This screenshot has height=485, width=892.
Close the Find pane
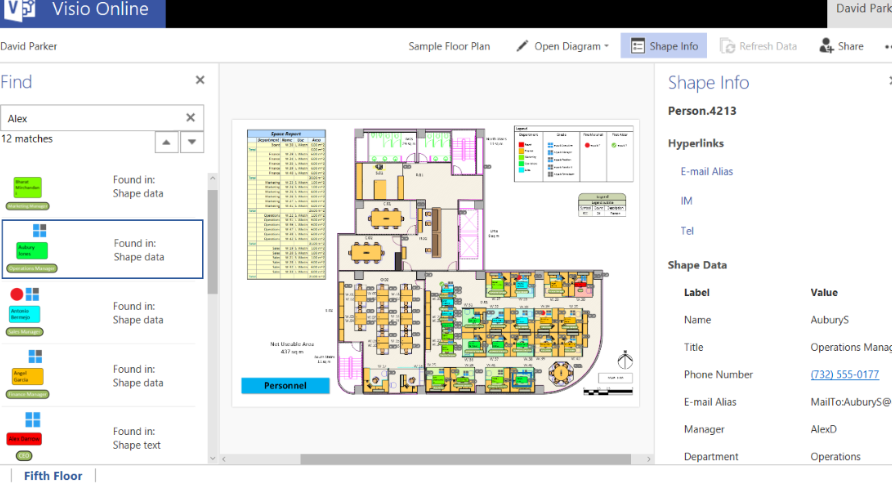pyautogui.click(x=200, y=80)
